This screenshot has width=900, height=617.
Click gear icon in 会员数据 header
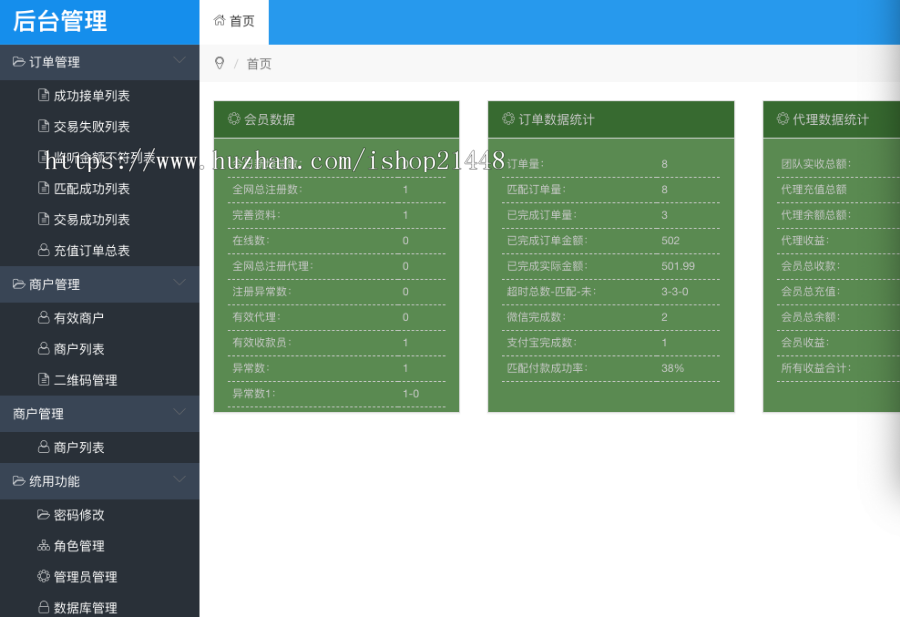coord(234,119)
